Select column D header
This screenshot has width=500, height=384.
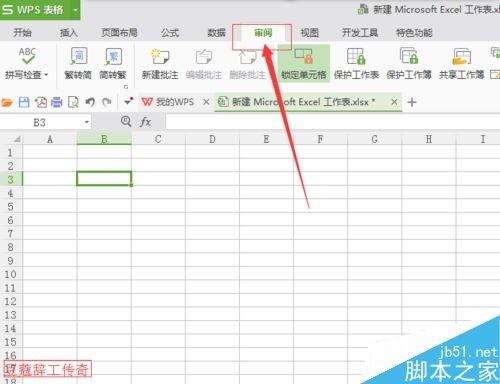(212, 139)
